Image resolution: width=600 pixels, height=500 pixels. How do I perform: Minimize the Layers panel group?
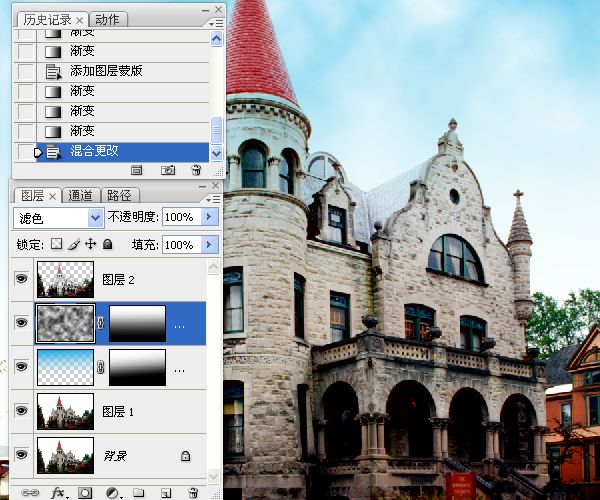[203, 187]
